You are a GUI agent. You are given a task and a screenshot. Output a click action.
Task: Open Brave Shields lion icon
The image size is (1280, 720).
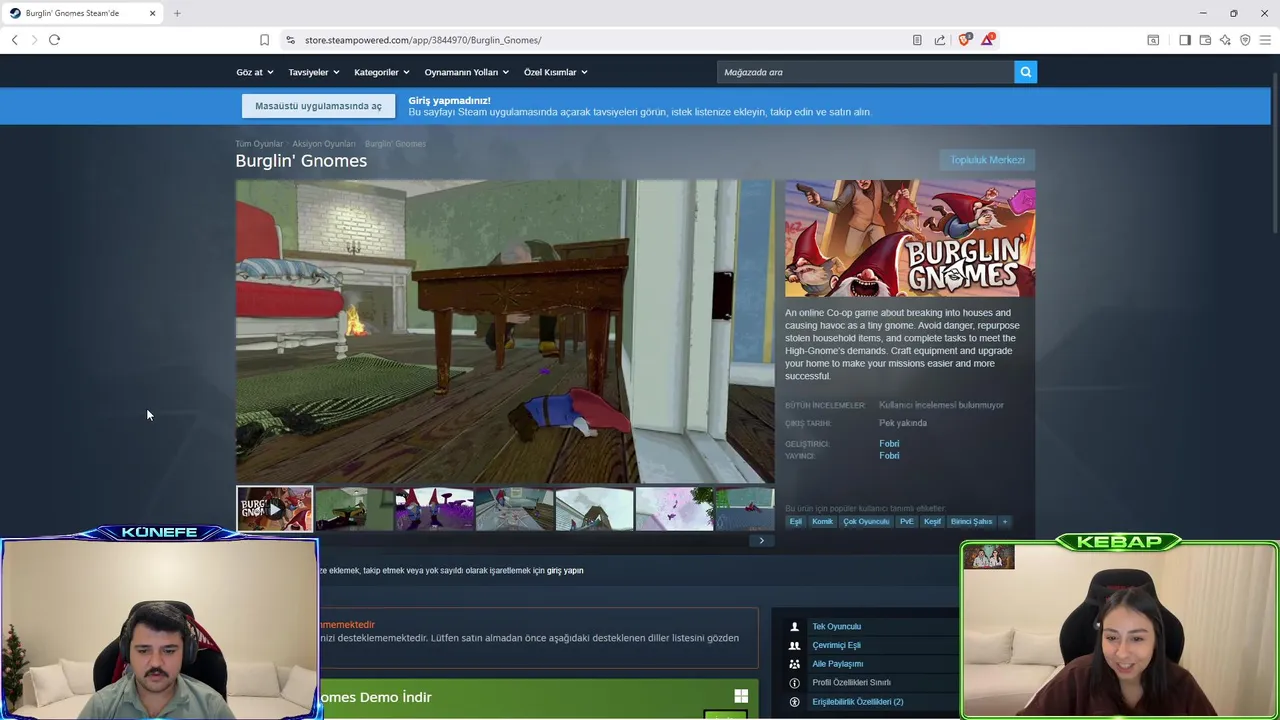(964, 39)
